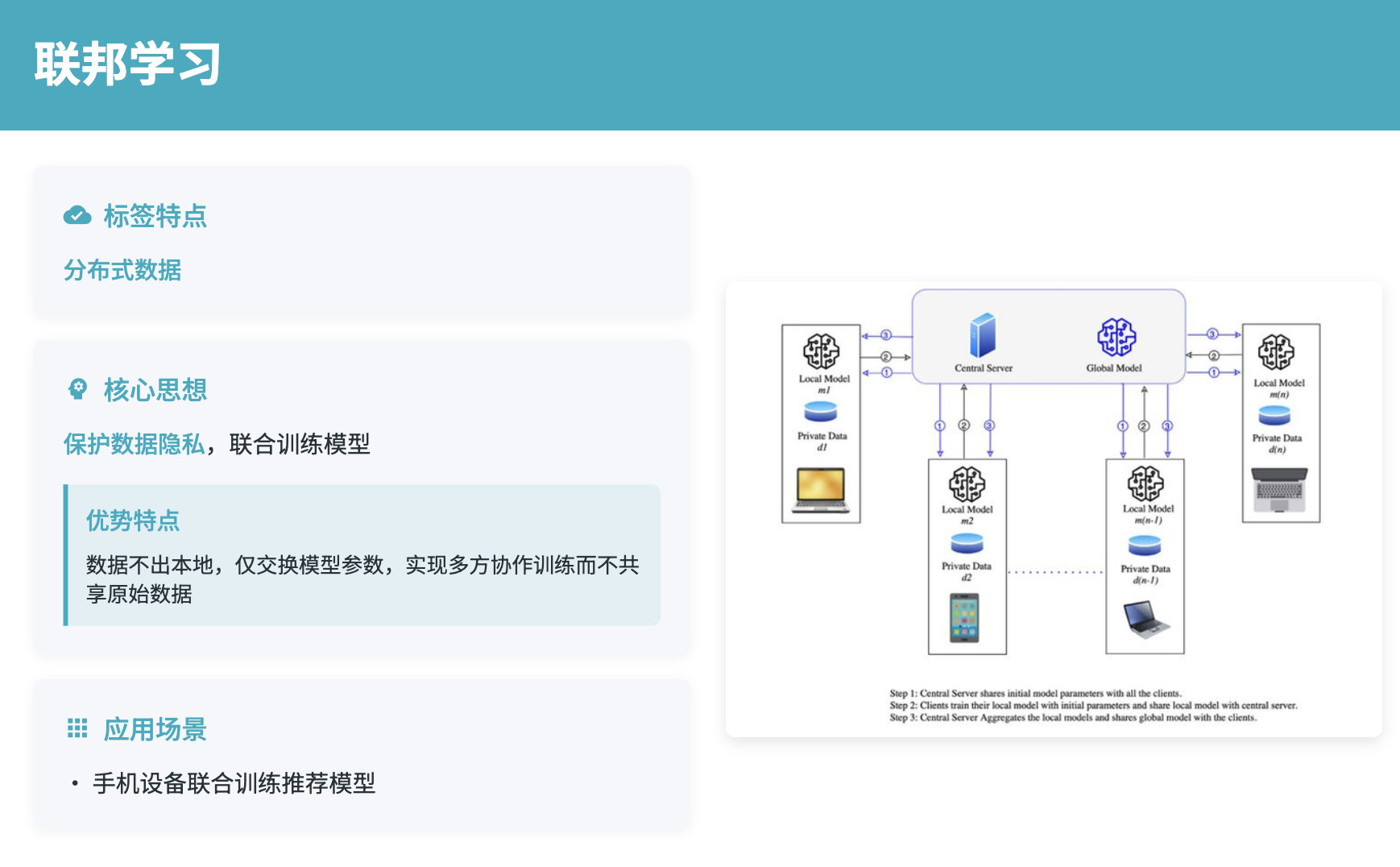The height and width of the screenshot is (867, 1400).
Task: Click the grid icon beside 应用场景
Action: pyautogui.click(x=77, y=728)
